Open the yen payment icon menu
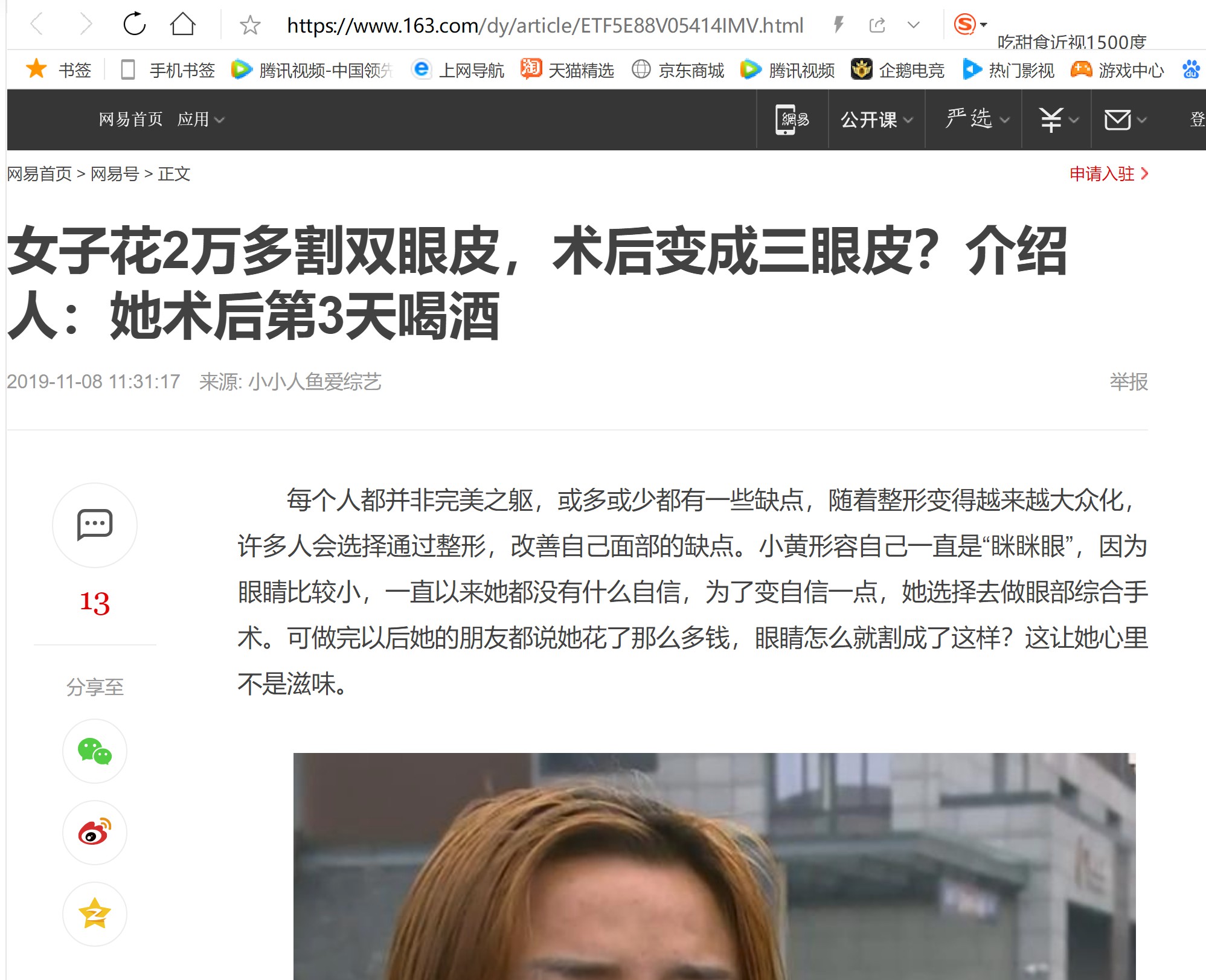The width and height of the screenshot is (1206, 980). 1057,120
